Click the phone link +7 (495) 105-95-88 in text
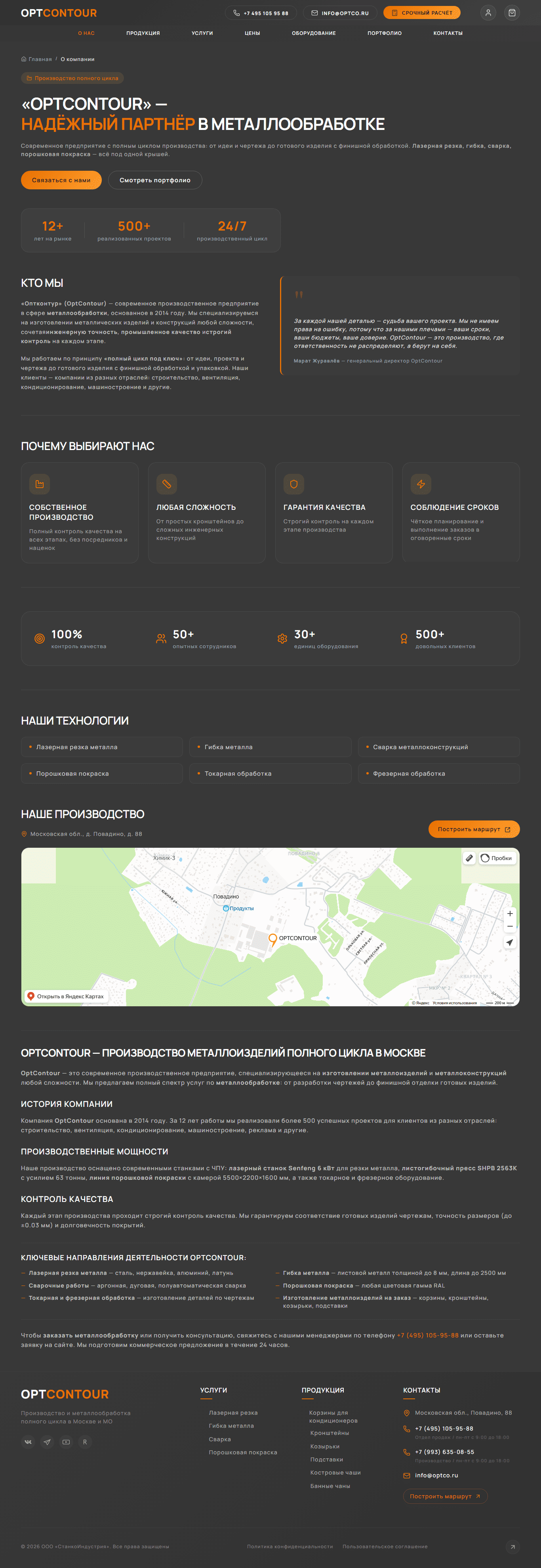This screenshot has height=1568, width=541. pos(428,1335)
